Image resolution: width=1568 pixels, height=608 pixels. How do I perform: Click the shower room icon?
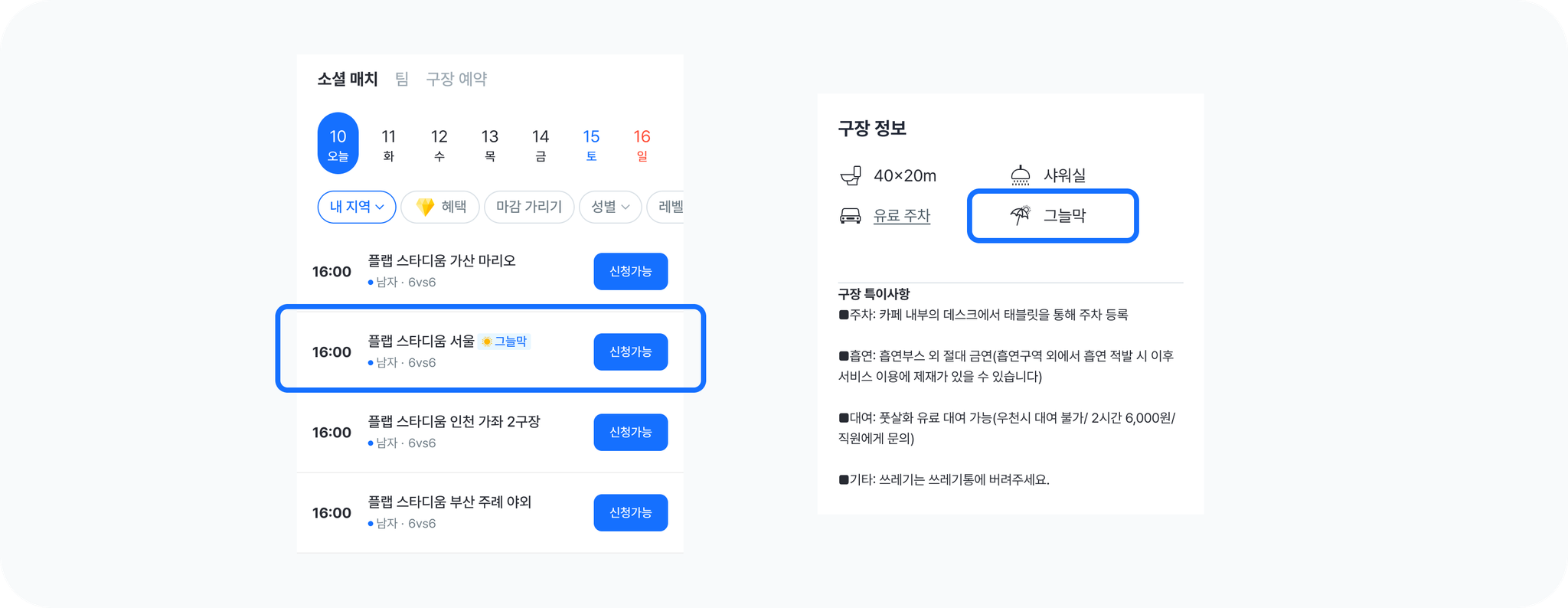(1021, 175)
